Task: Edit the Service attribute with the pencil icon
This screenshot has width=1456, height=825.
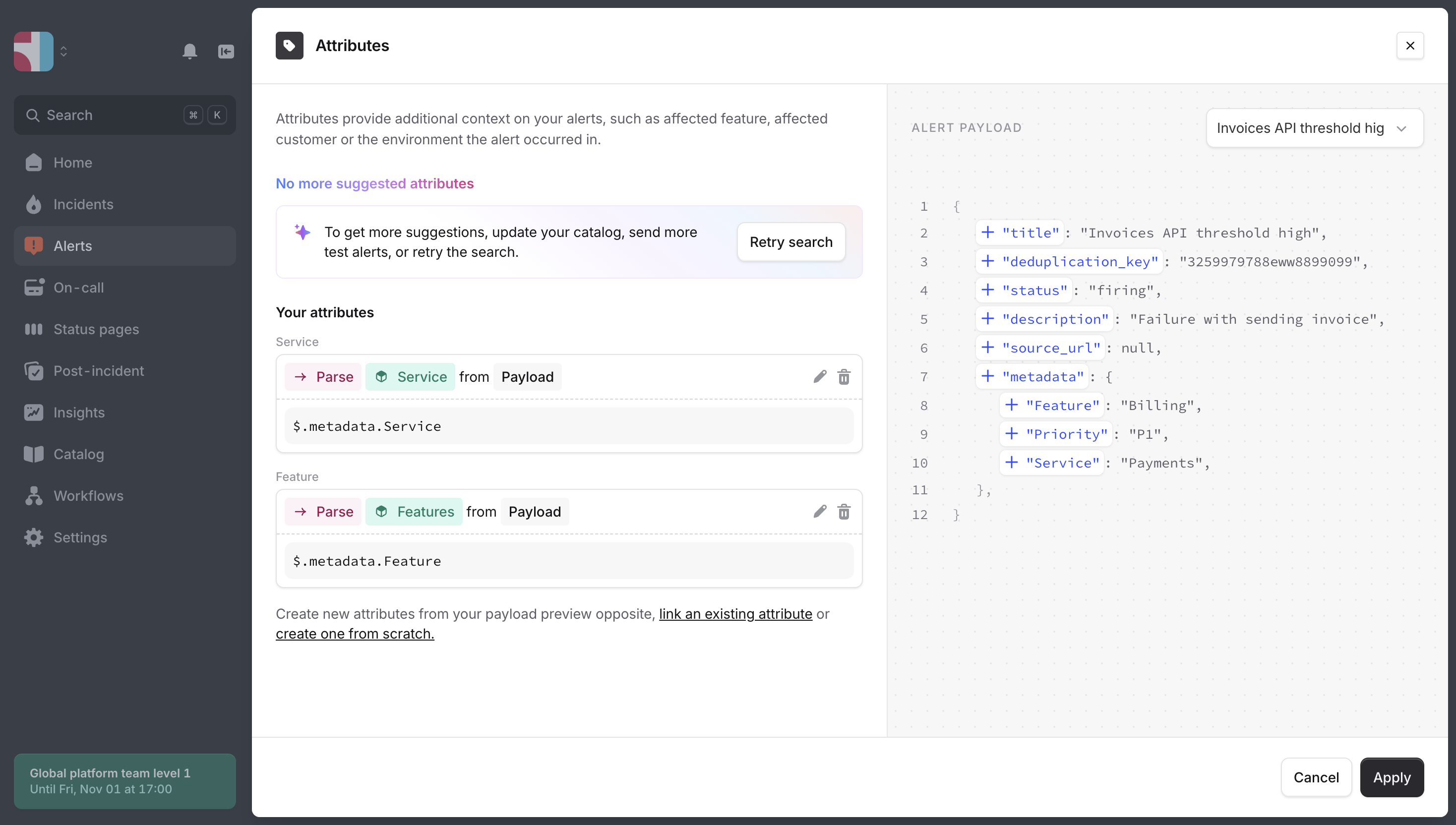Action: point(820,377)
